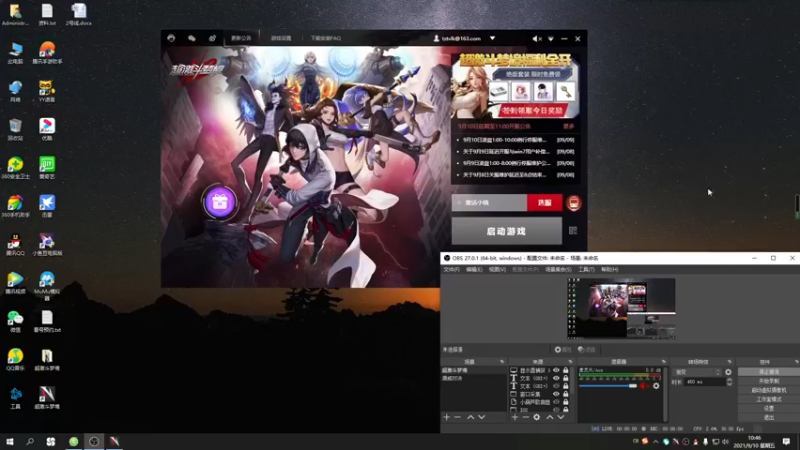Move selected scene down
This screenshot has width=800, height=450.
481,417
